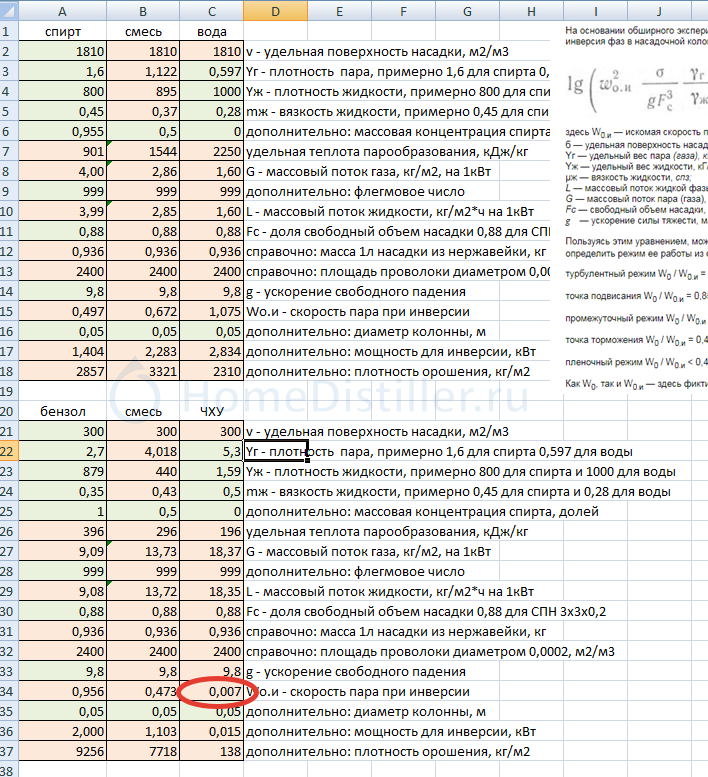The height and width of the screenshot is (777, 708).
Task: Select row 1 header
Action: coord(9,31)
